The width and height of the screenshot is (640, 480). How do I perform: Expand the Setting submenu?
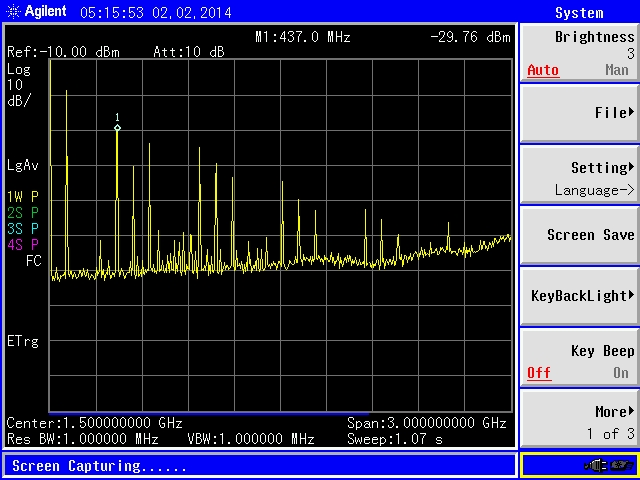point(579,176)
